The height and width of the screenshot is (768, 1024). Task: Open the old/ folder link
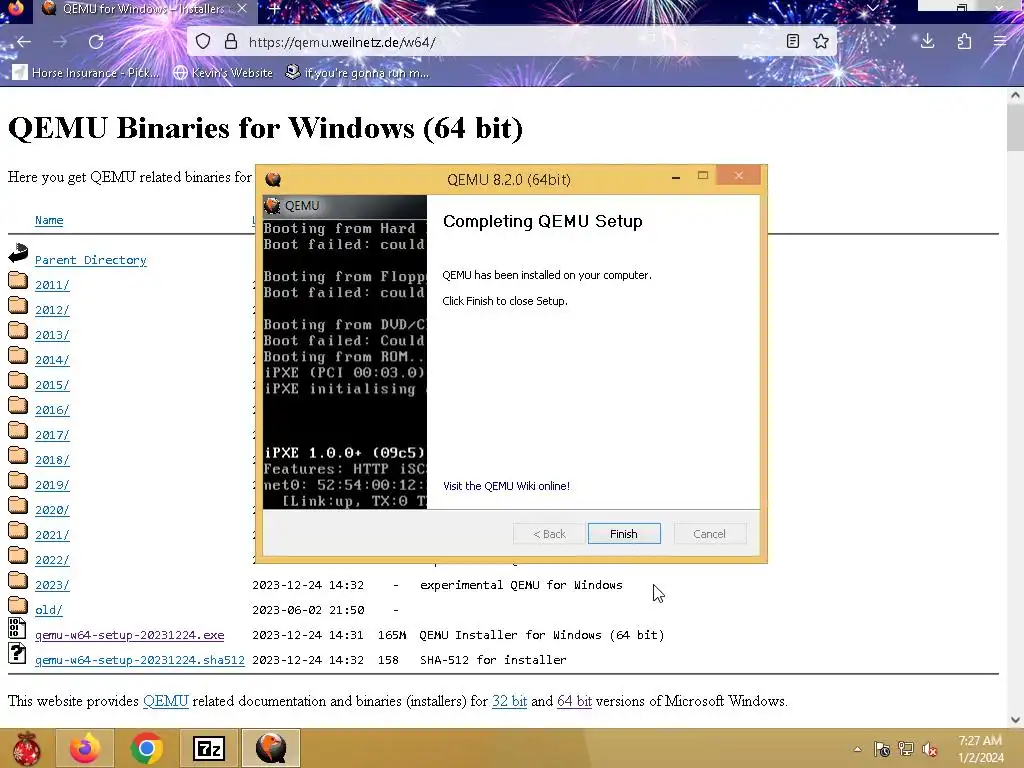point(49,610)
